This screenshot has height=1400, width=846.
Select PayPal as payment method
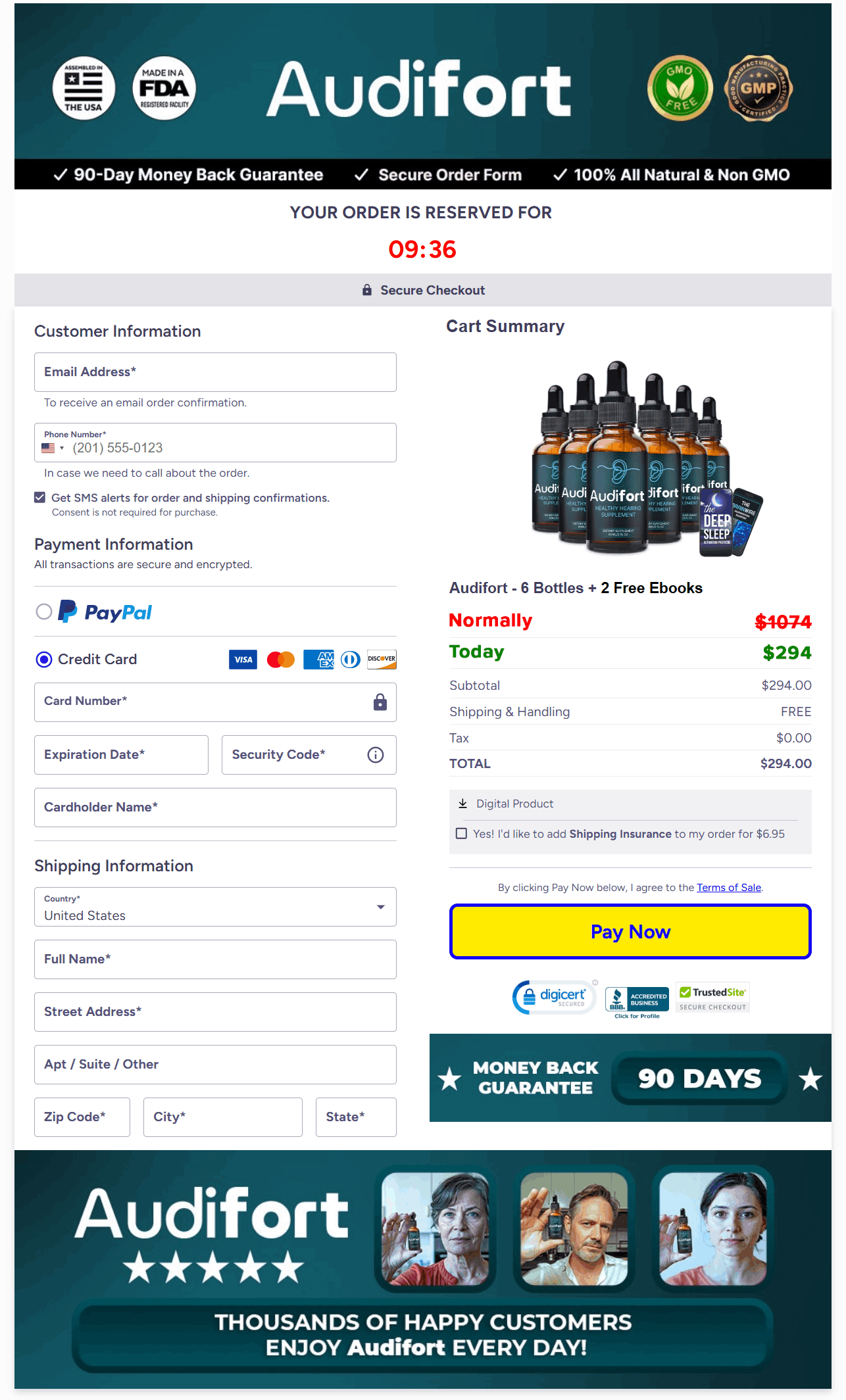click(x=44, y=612)
